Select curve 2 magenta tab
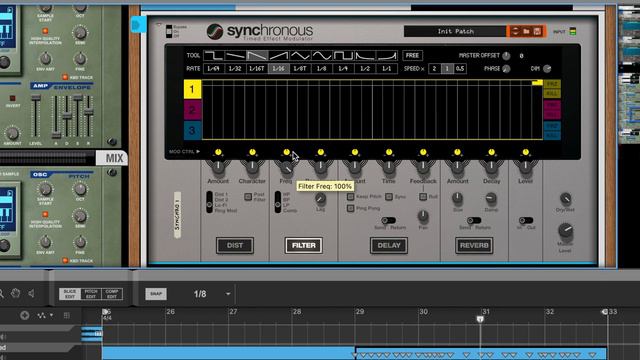The width and height of the screenshot is (640, 360). click(192, 110)
